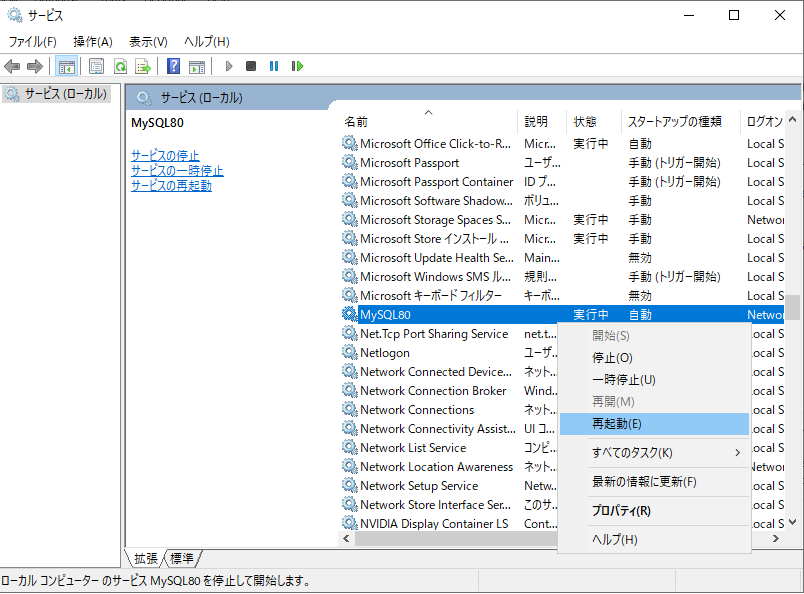Select Microsoft キーボード フィルター service
The image size is (804, 594).
(x=562, y=295)
